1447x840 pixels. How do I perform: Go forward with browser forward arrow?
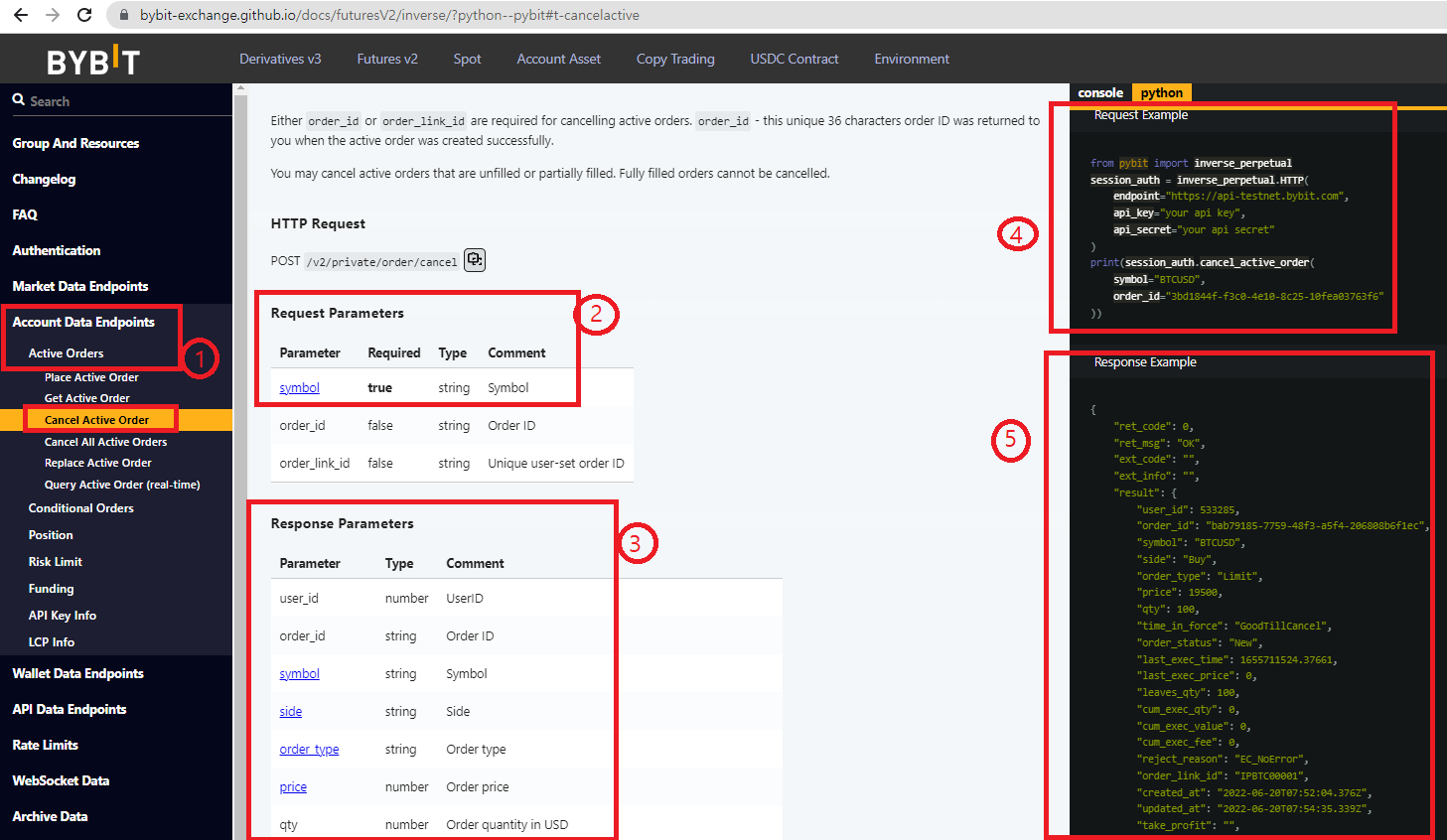53,15
